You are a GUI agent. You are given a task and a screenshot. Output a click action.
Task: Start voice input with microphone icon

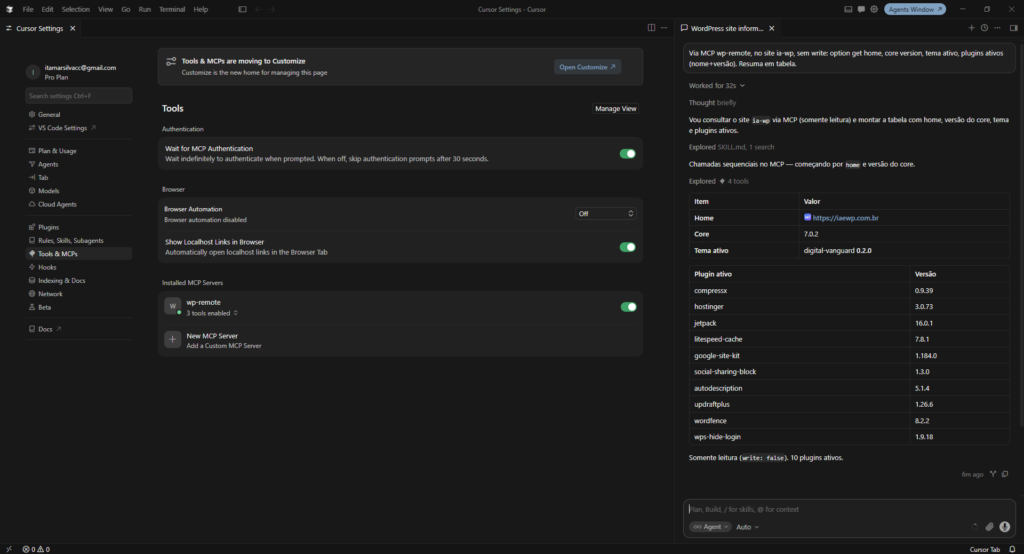point(1004,527)
